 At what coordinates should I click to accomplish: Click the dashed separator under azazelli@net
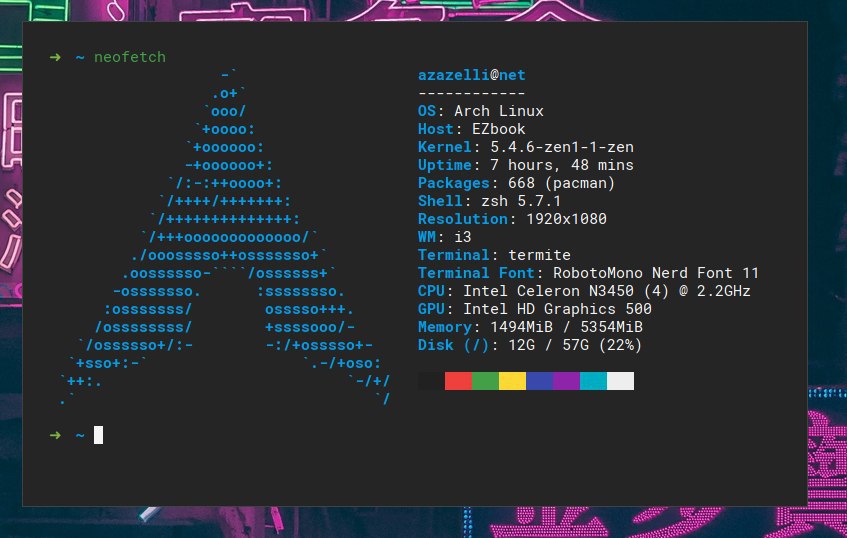[472, 93]
